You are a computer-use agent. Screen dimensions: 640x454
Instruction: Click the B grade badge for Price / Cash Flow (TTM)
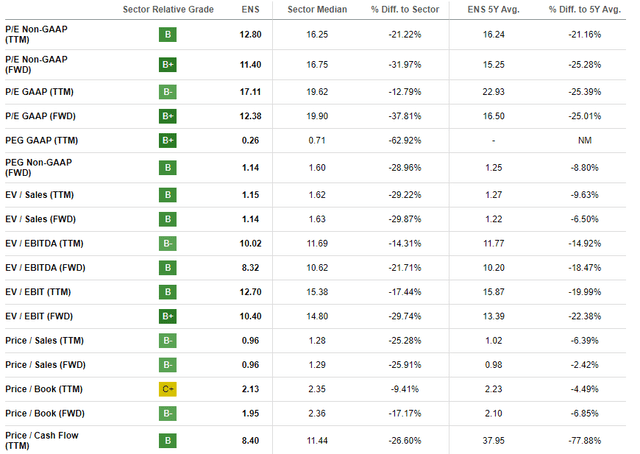click(168, 441)
